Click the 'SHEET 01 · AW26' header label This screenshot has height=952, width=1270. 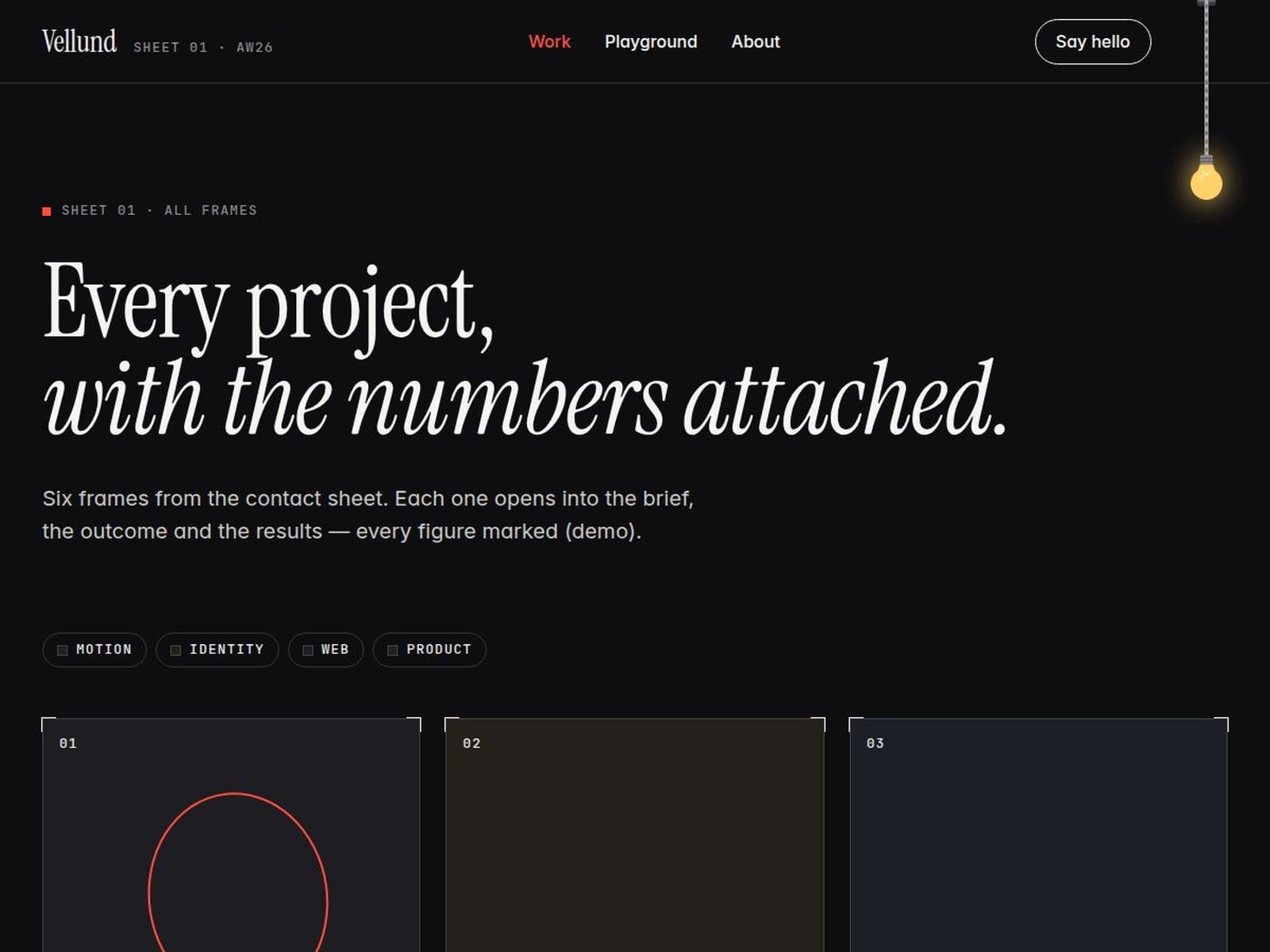[203, 48]
